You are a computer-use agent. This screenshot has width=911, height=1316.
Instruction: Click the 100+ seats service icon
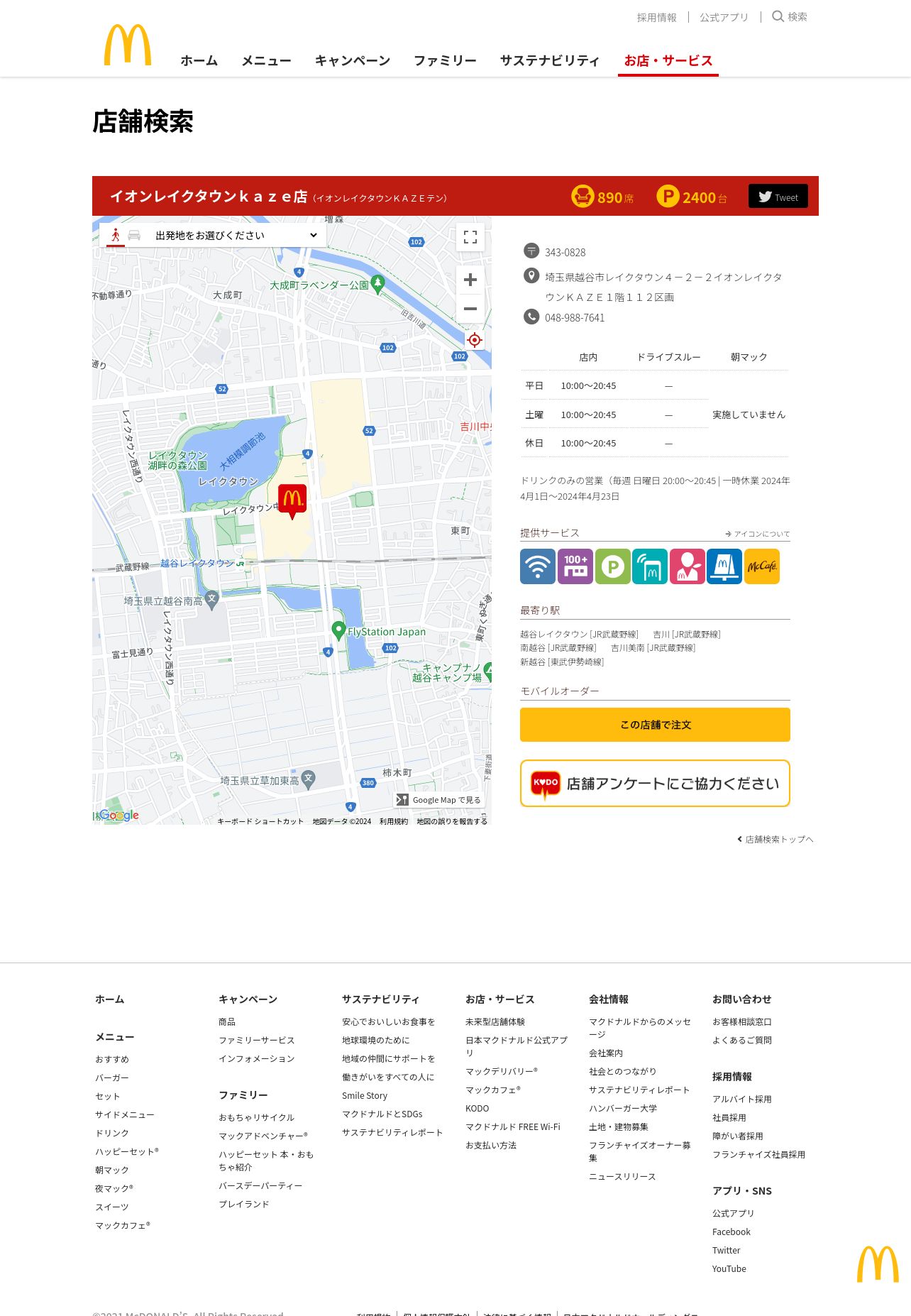click(x=575, y=566)
